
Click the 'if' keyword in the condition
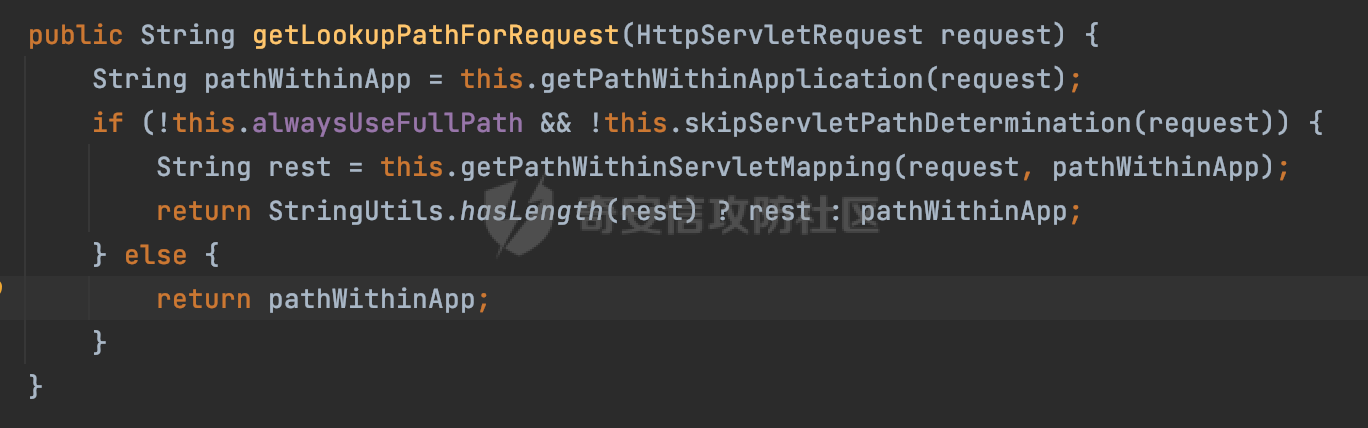coord(107,123)
